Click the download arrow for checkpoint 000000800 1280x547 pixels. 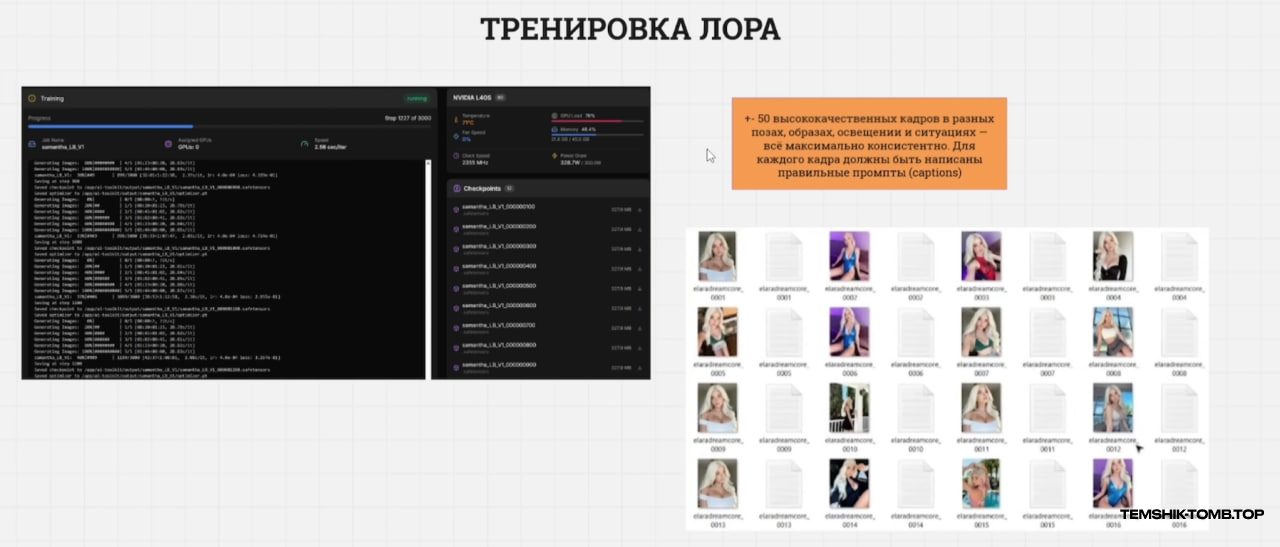point(639,346)
